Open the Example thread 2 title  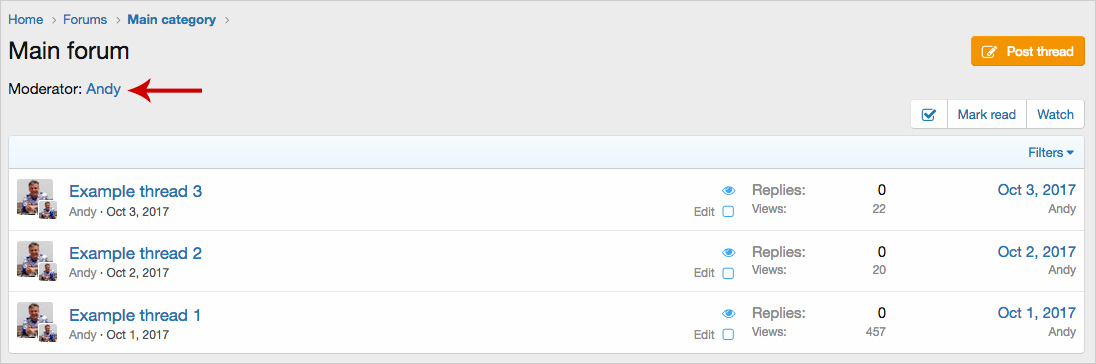pyautogui.click(x=136, y=253)
